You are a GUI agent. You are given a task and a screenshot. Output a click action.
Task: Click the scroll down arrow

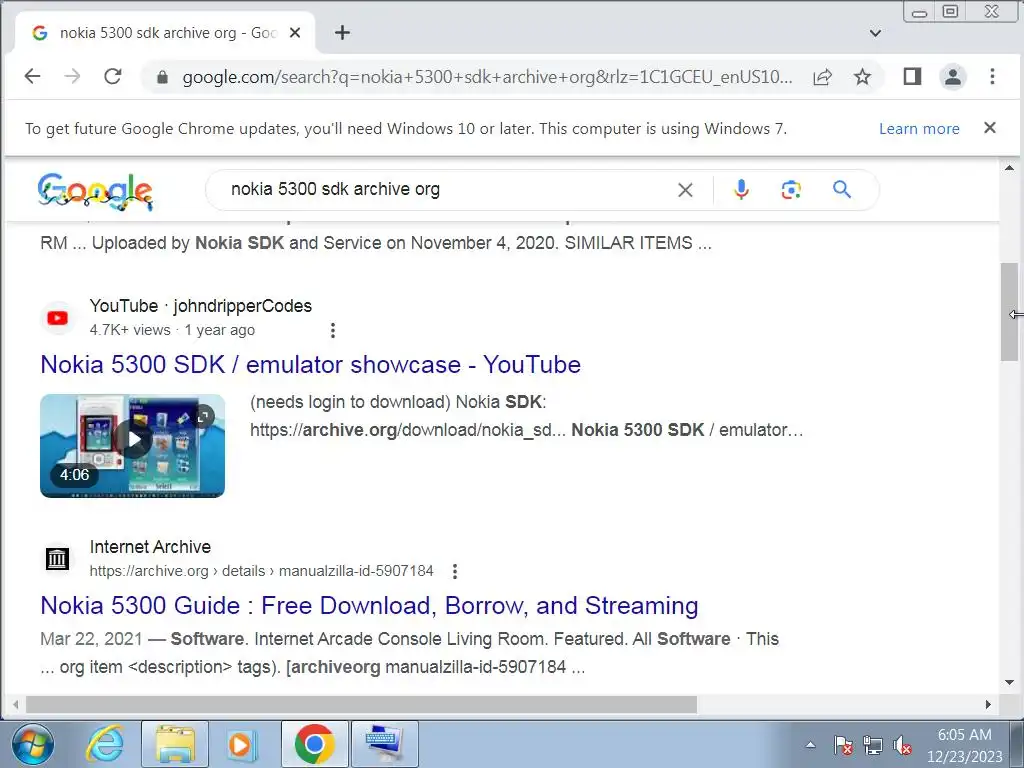pyautogui.click(x=1010, y=682)
